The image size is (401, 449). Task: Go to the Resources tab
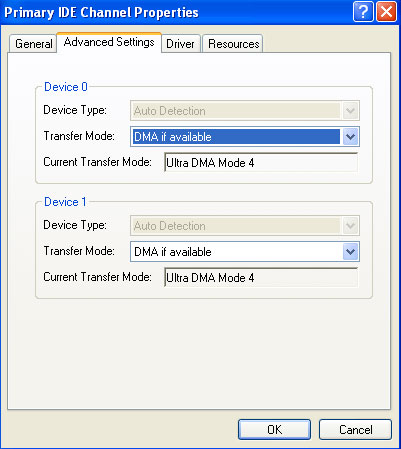tap(233, 44)
